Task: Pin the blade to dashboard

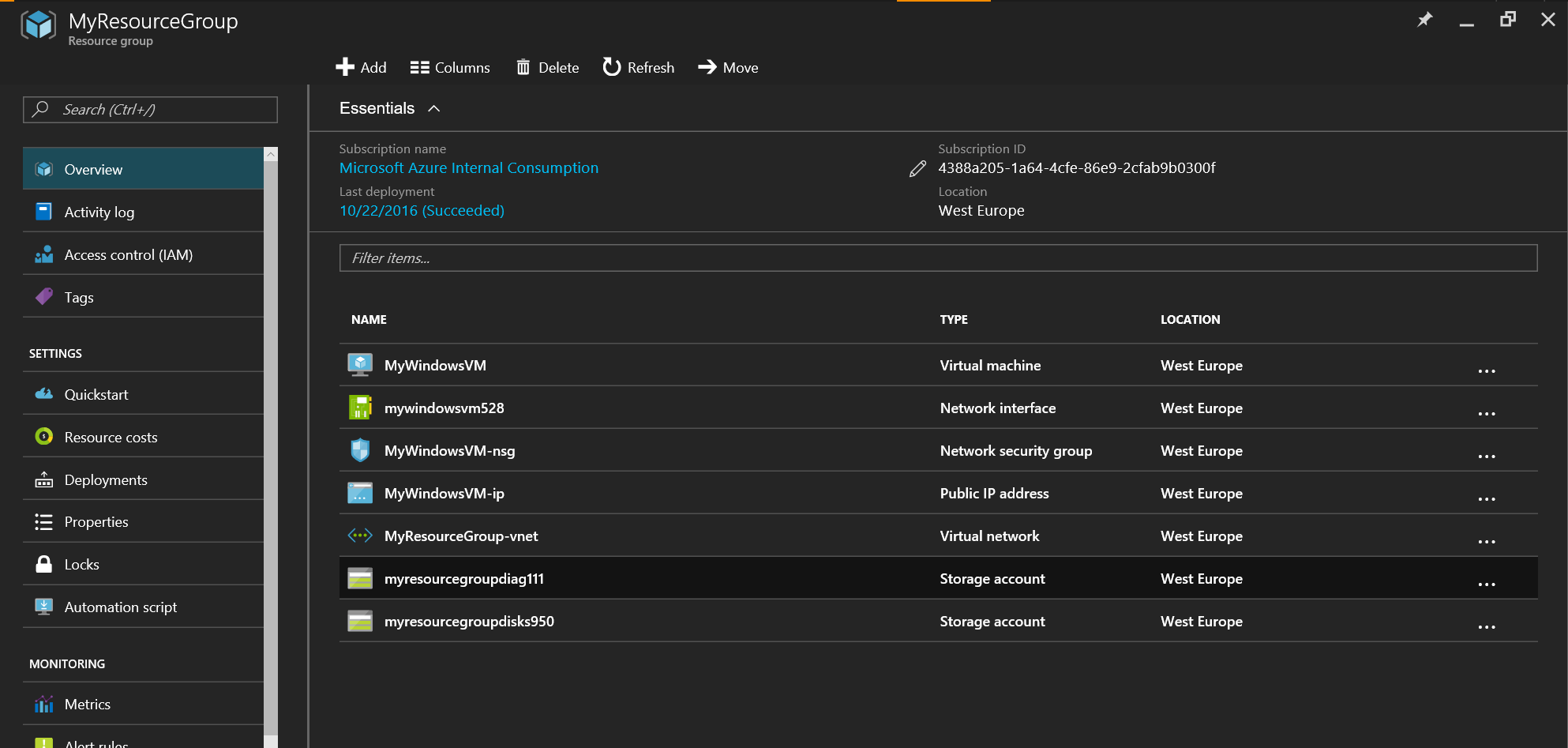Action: 1425,20
